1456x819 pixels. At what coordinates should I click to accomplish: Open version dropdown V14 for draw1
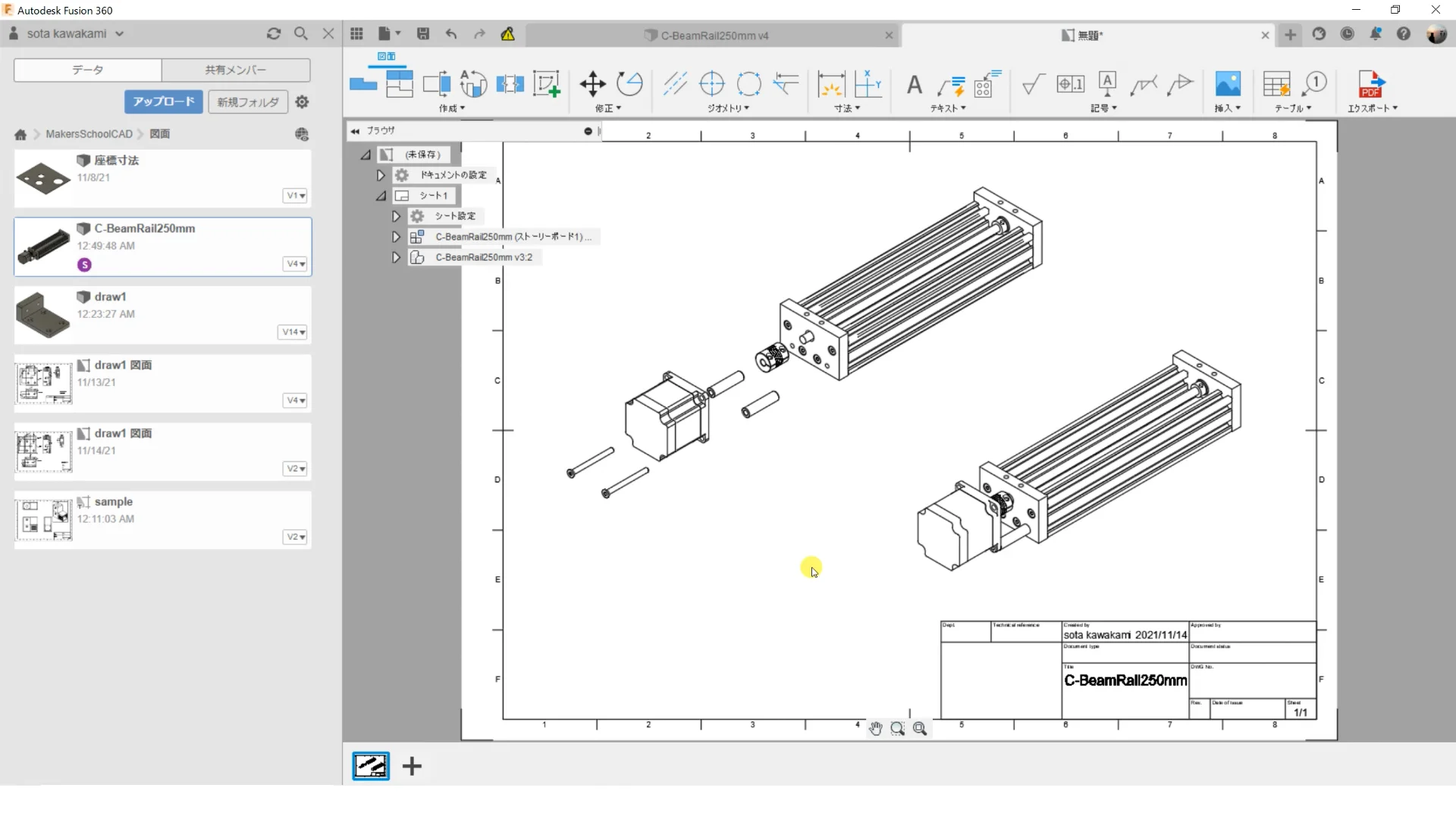[x=293, y=332]
